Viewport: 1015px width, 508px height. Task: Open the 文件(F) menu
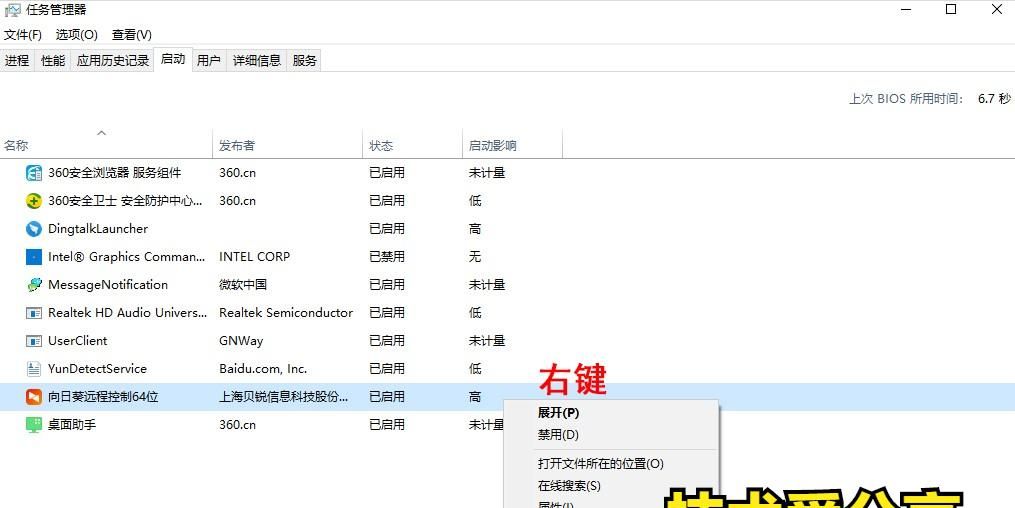point(23,34)
